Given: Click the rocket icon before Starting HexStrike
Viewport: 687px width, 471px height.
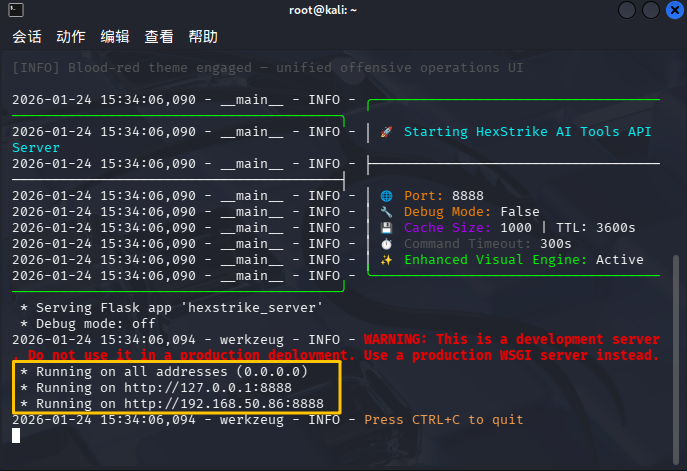Looking at the screenshot, I should [386, 132].
